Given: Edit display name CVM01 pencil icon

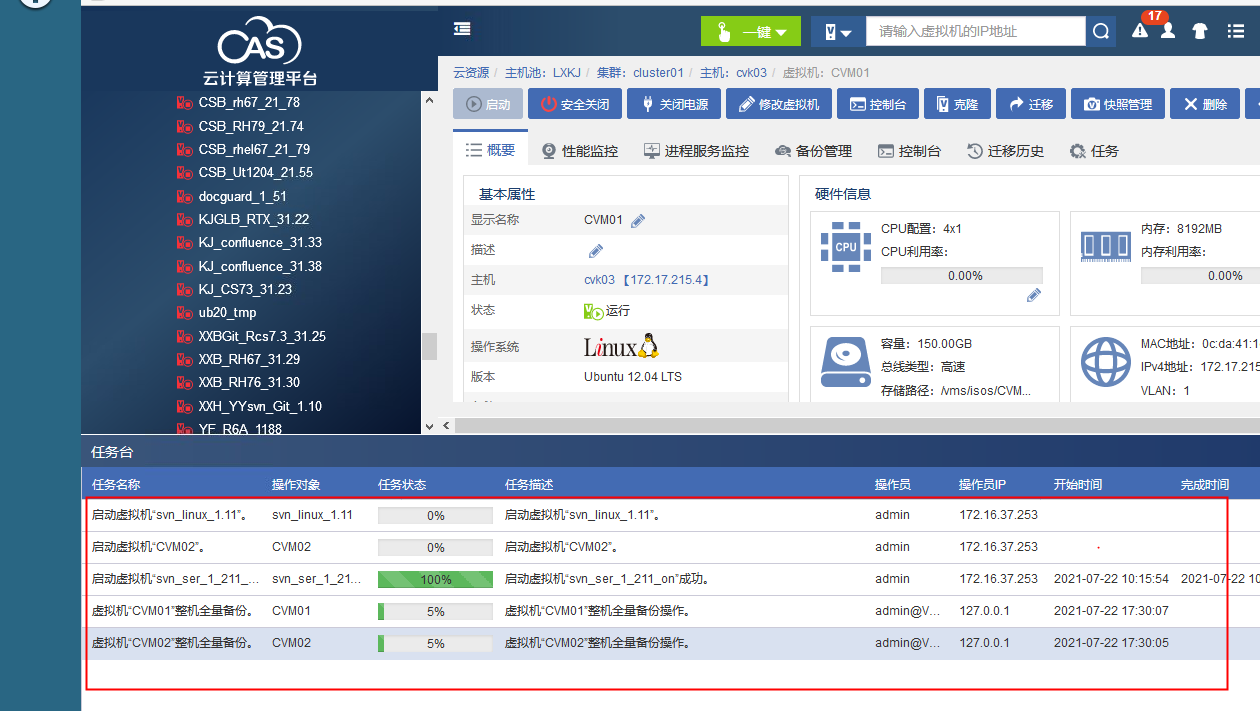Looking at the screenshot, I should point(638,221).
